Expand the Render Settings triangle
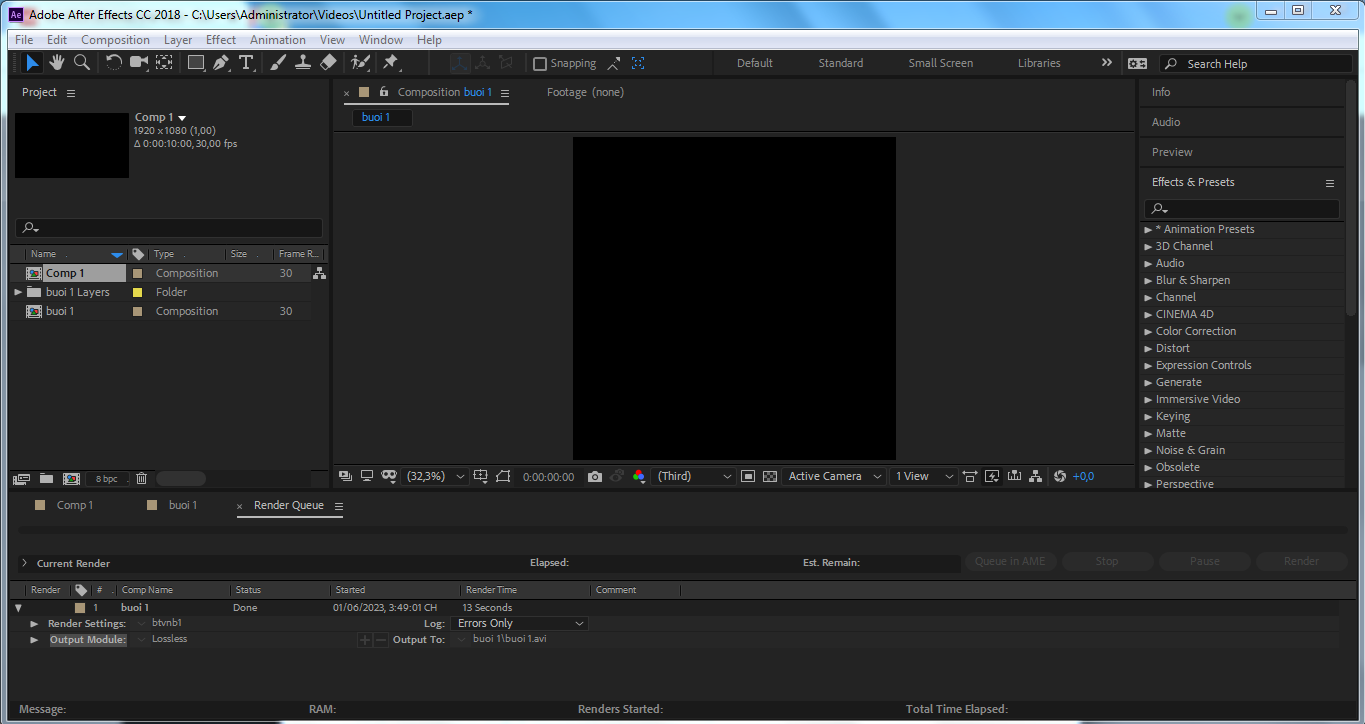1365x724 pixels. (34, 624)
